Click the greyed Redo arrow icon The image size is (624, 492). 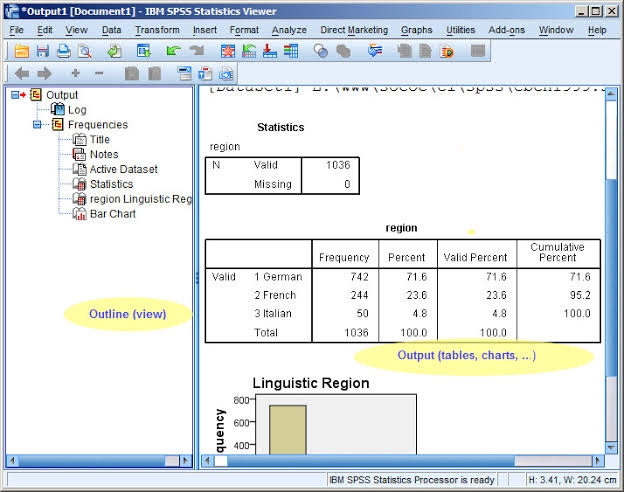pyautogui.click(x=197, y=51)
